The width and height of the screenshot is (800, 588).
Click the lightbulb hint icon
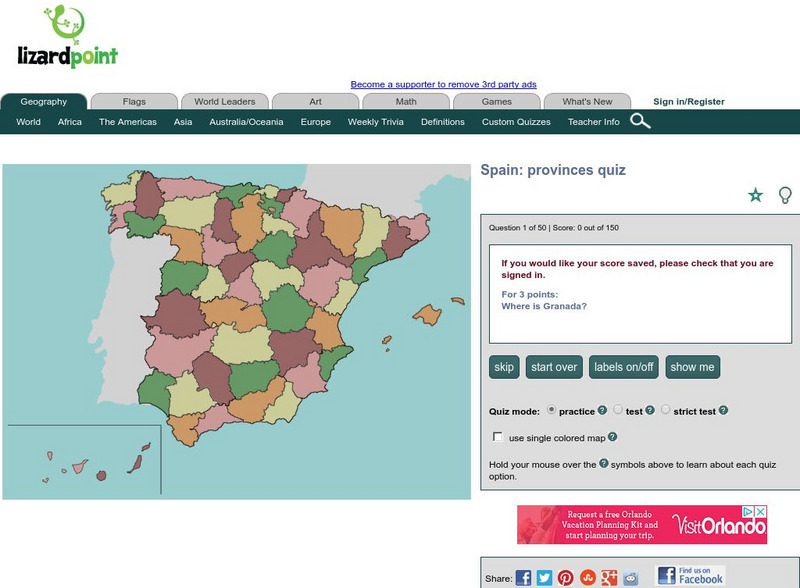pos(785,195)
